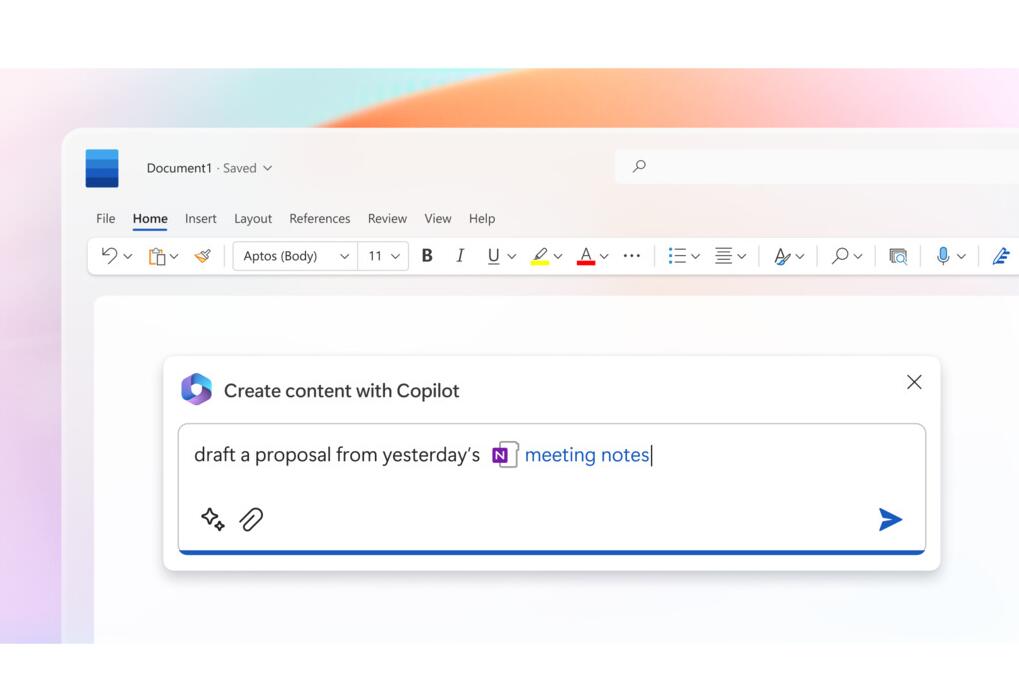
Task: Open the meeting notes link
Action: tap(587, 455)
